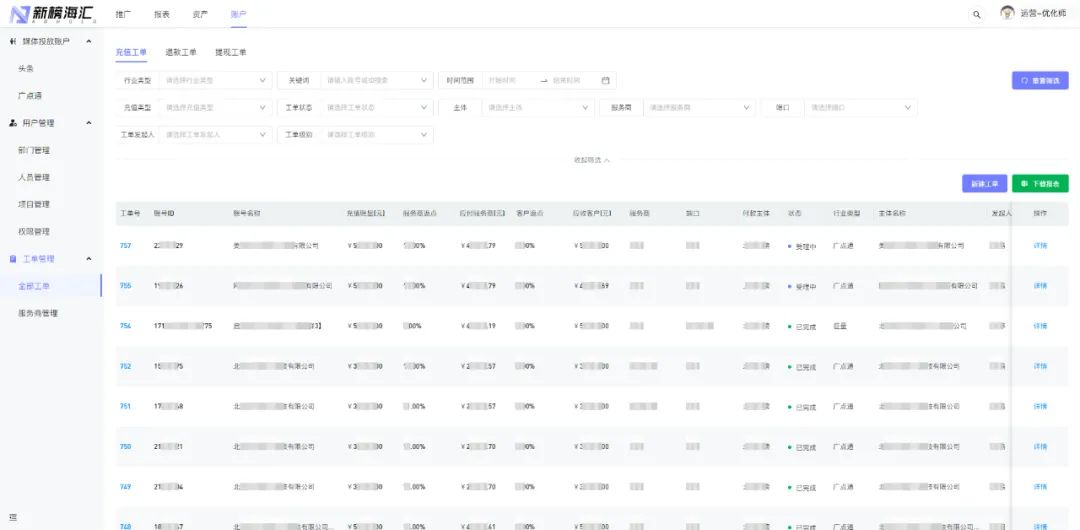Open the 账户 top menu
Viewport: 1080px width, 530px height.
click(238, 14)
